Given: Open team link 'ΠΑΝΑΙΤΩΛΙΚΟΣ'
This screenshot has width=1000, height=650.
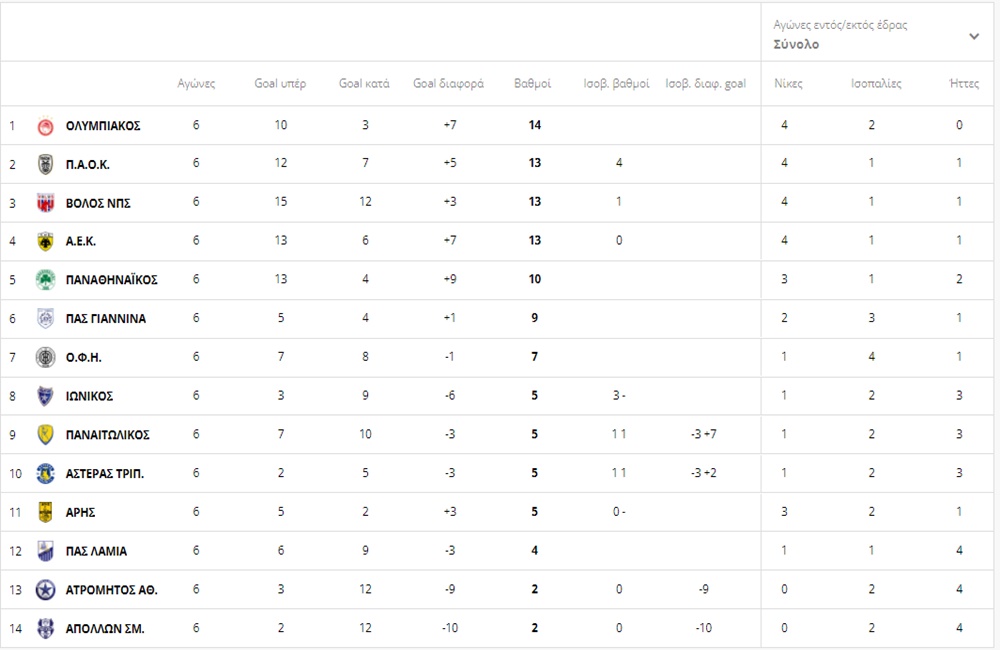Looking at the screenshot, I should coord(108,435).
